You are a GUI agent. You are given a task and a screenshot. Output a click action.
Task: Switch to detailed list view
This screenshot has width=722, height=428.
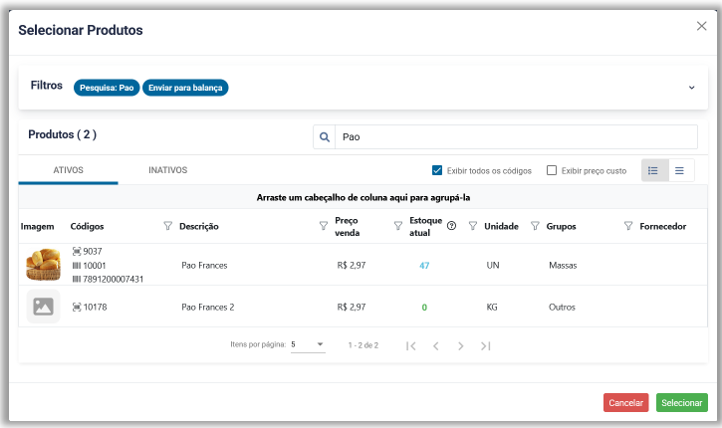pos(653,170)
